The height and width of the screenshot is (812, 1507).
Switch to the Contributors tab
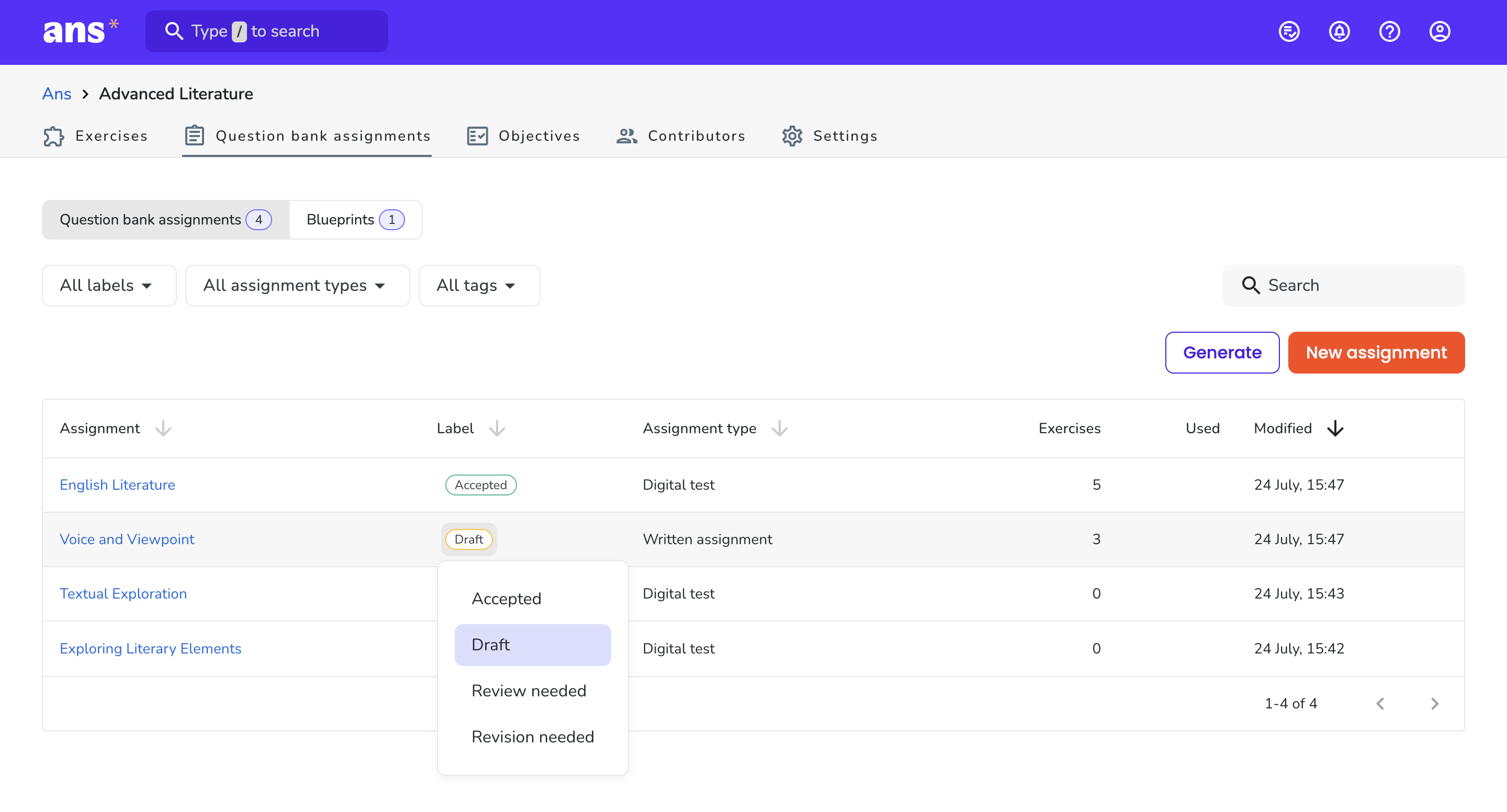coord(681,136)
